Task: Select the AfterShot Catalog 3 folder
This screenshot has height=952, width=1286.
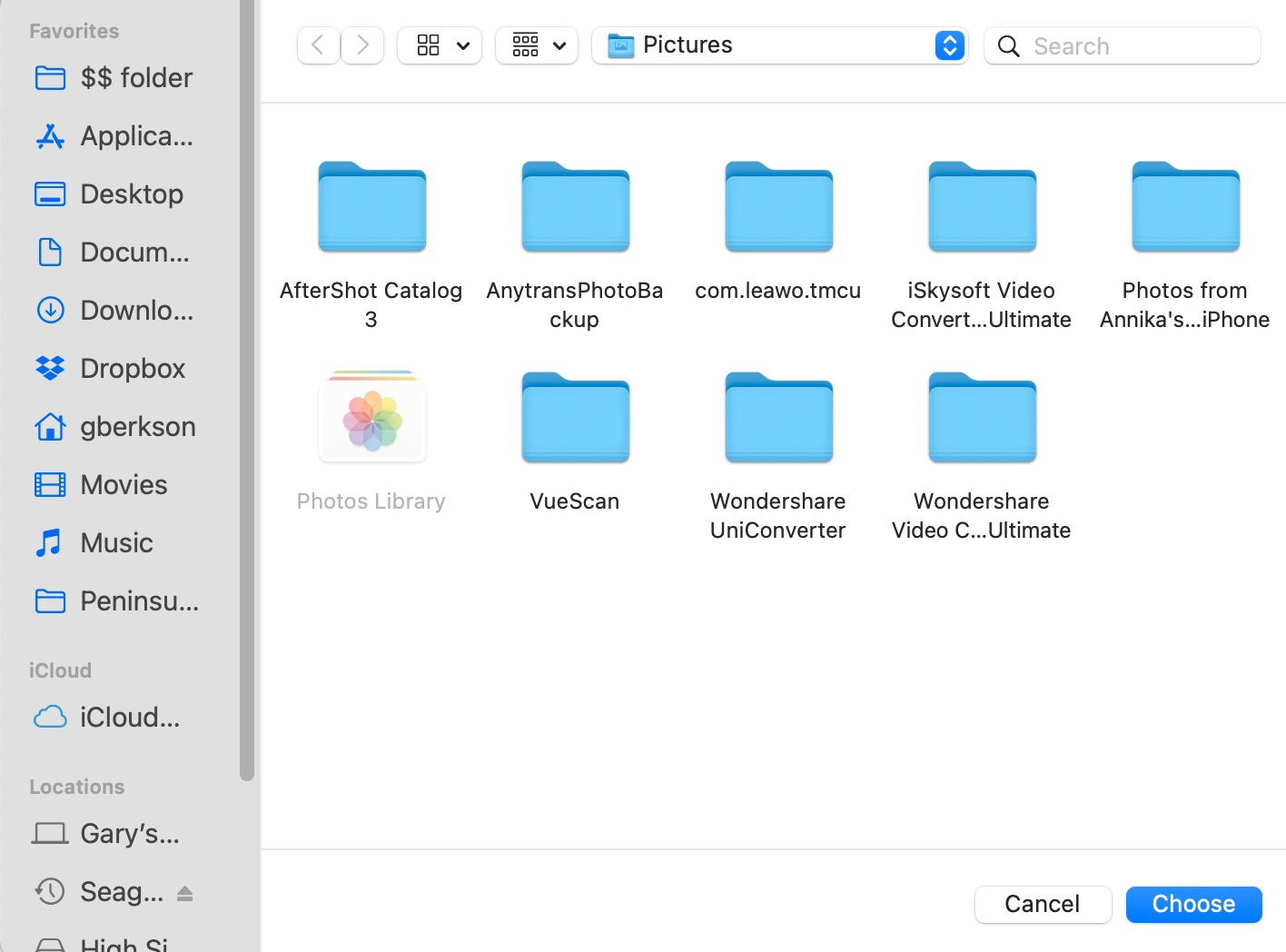Action: tap(371, 245)
